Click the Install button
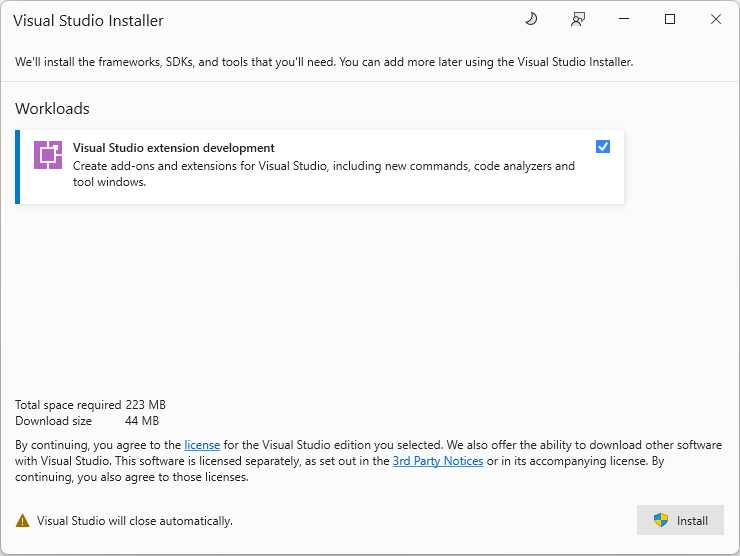Screen dimensions: 740x556 pyautogui.click(x=680, y=520)
